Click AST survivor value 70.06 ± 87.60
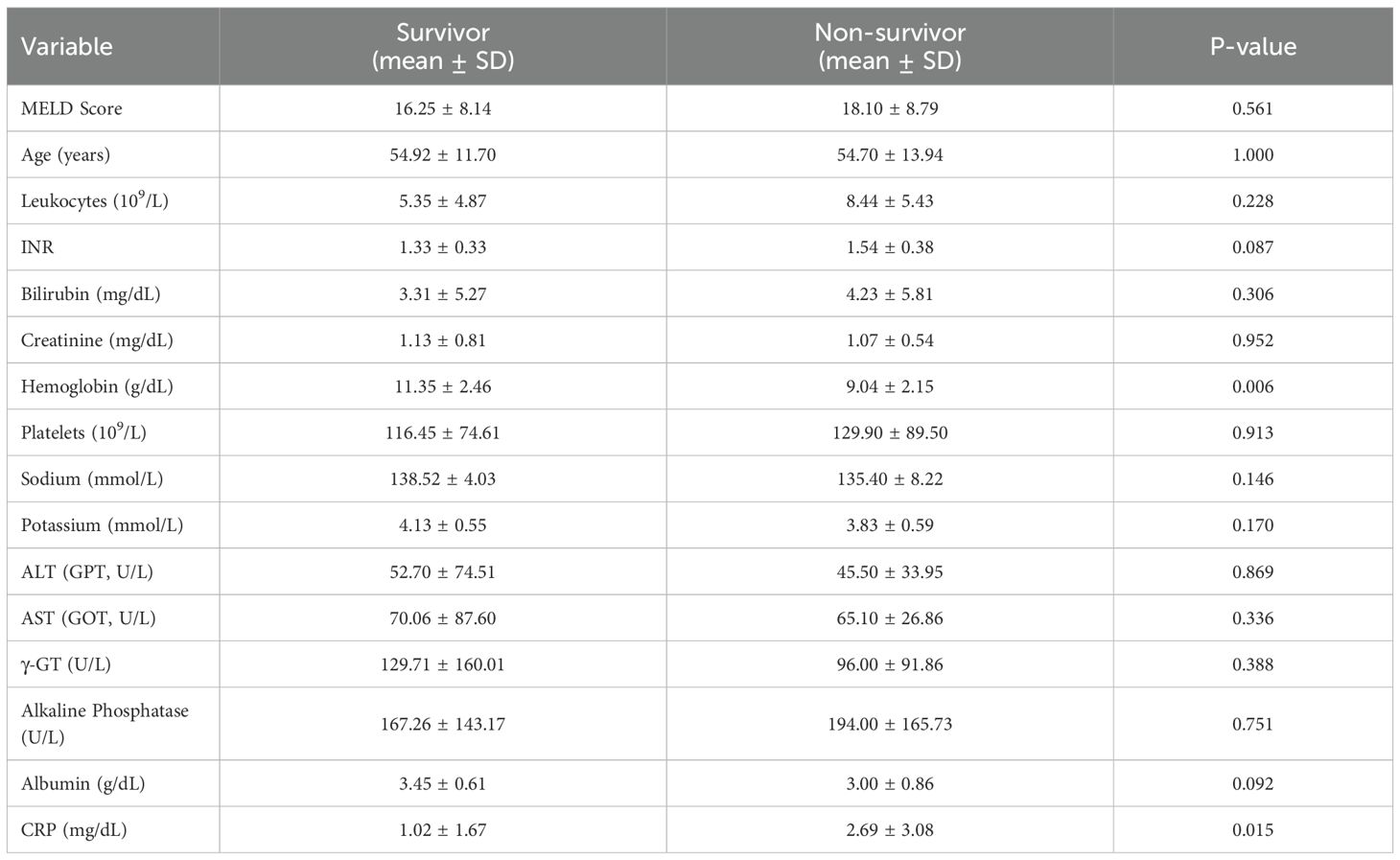The width and height of the screenshot is (1400, 860). (x=442, y=618)
